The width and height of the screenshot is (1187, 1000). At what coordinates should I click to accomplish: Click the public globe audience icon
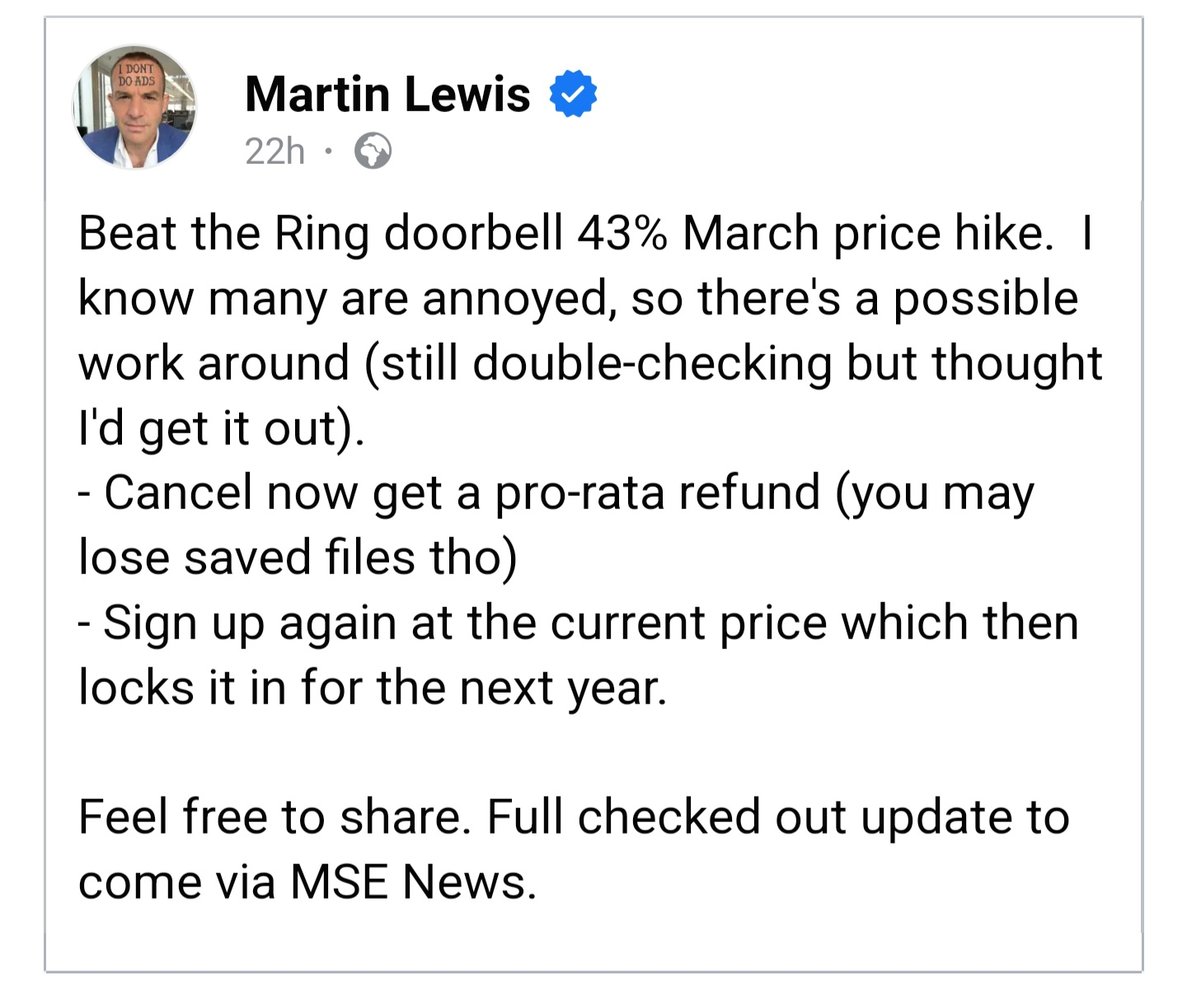click(x=373, y=151)
